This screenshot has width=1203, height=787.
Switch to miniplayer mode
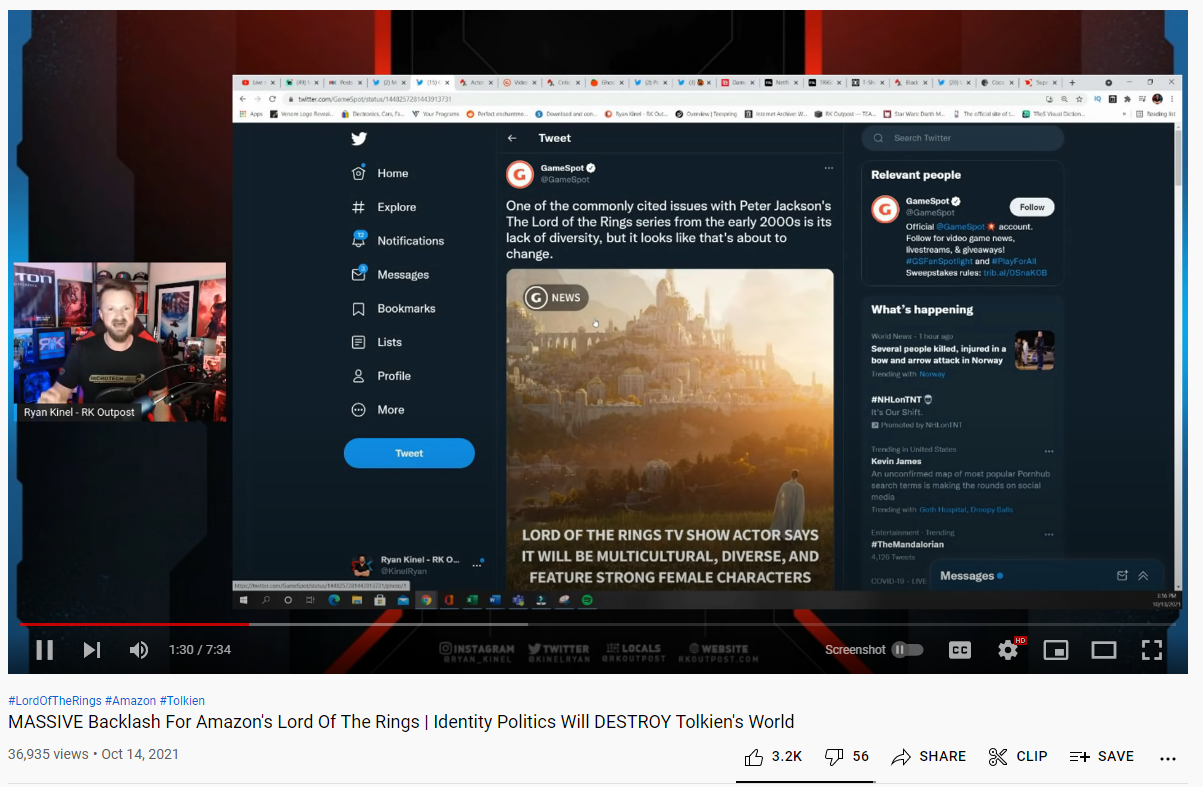1055,650
